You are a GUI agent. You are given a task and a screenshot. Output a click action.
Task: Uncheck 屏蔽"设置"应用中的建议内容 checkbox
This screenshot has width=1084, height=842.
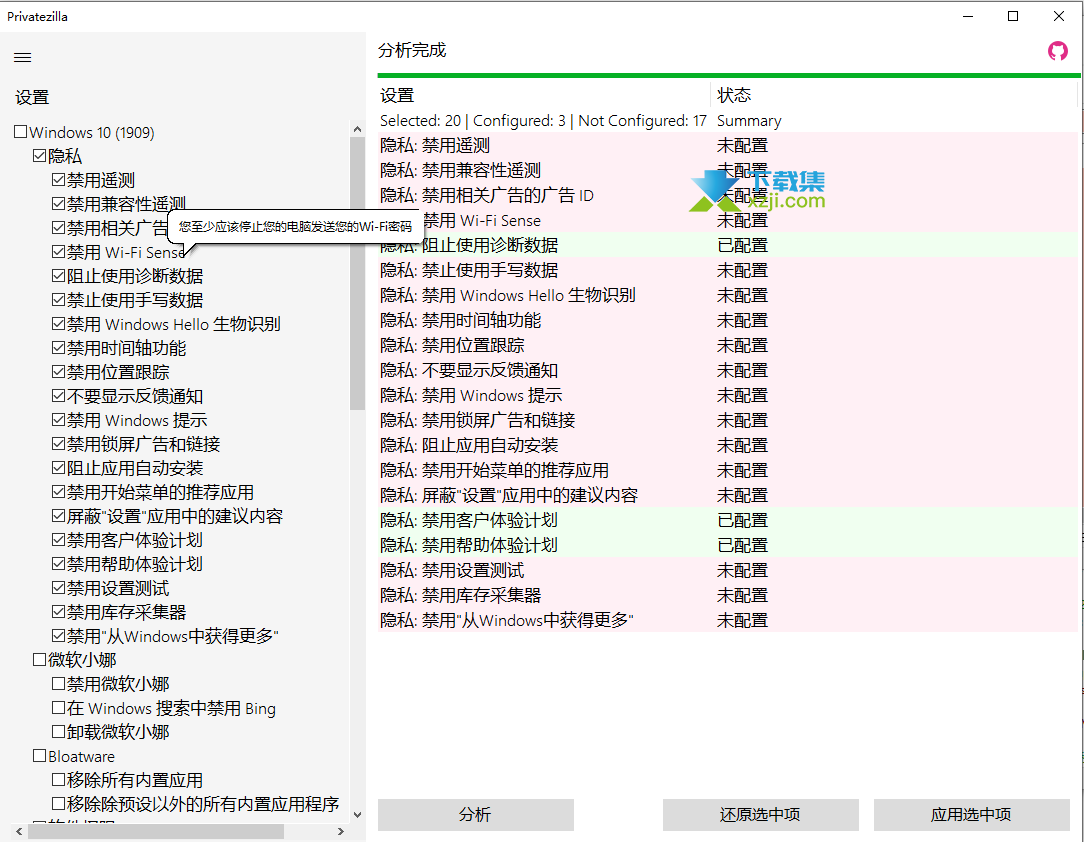pyautogui.click(x=59, y=516)
